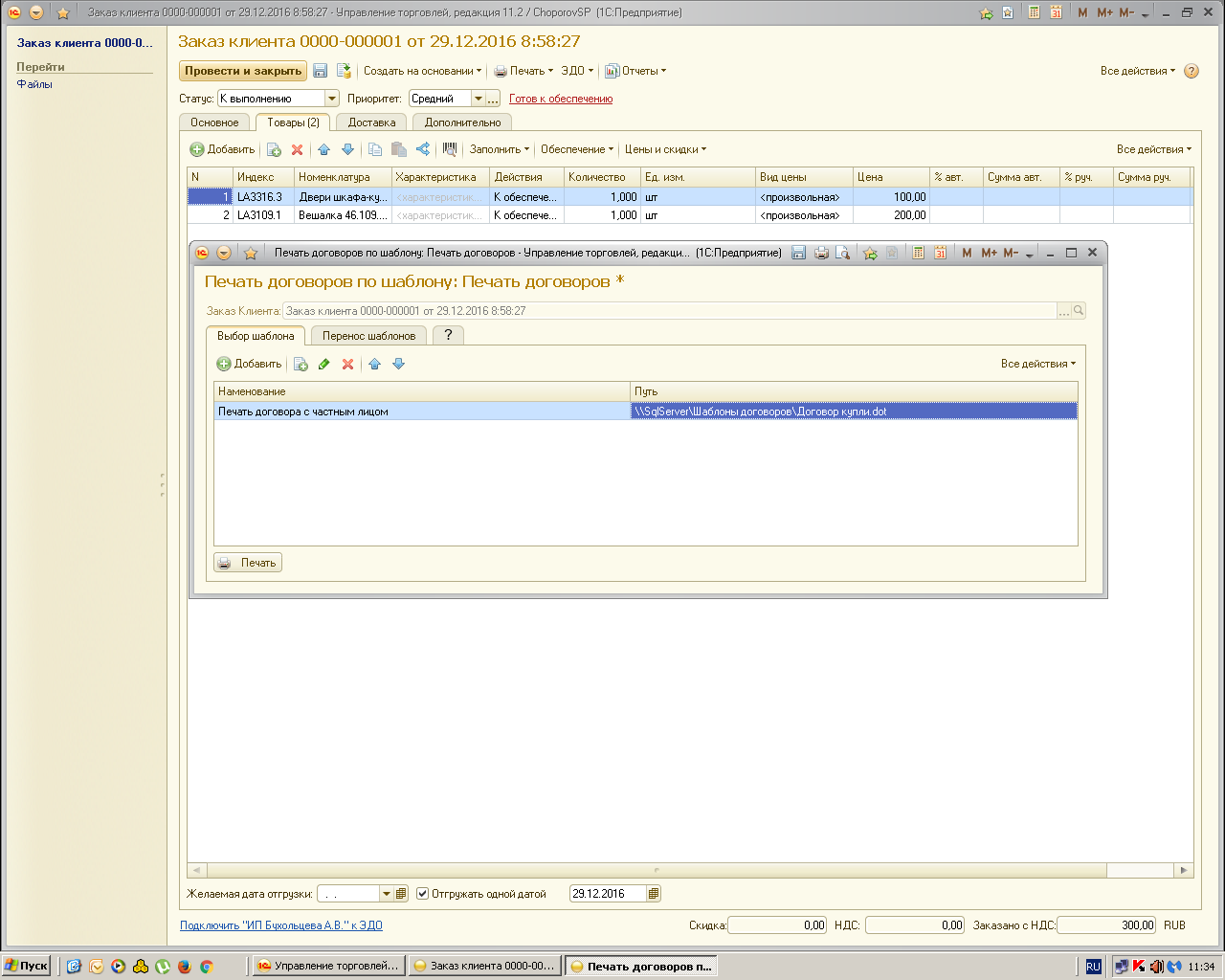Delete template with the red X icon
1225x980 pixels.
(x=348, y=364)
